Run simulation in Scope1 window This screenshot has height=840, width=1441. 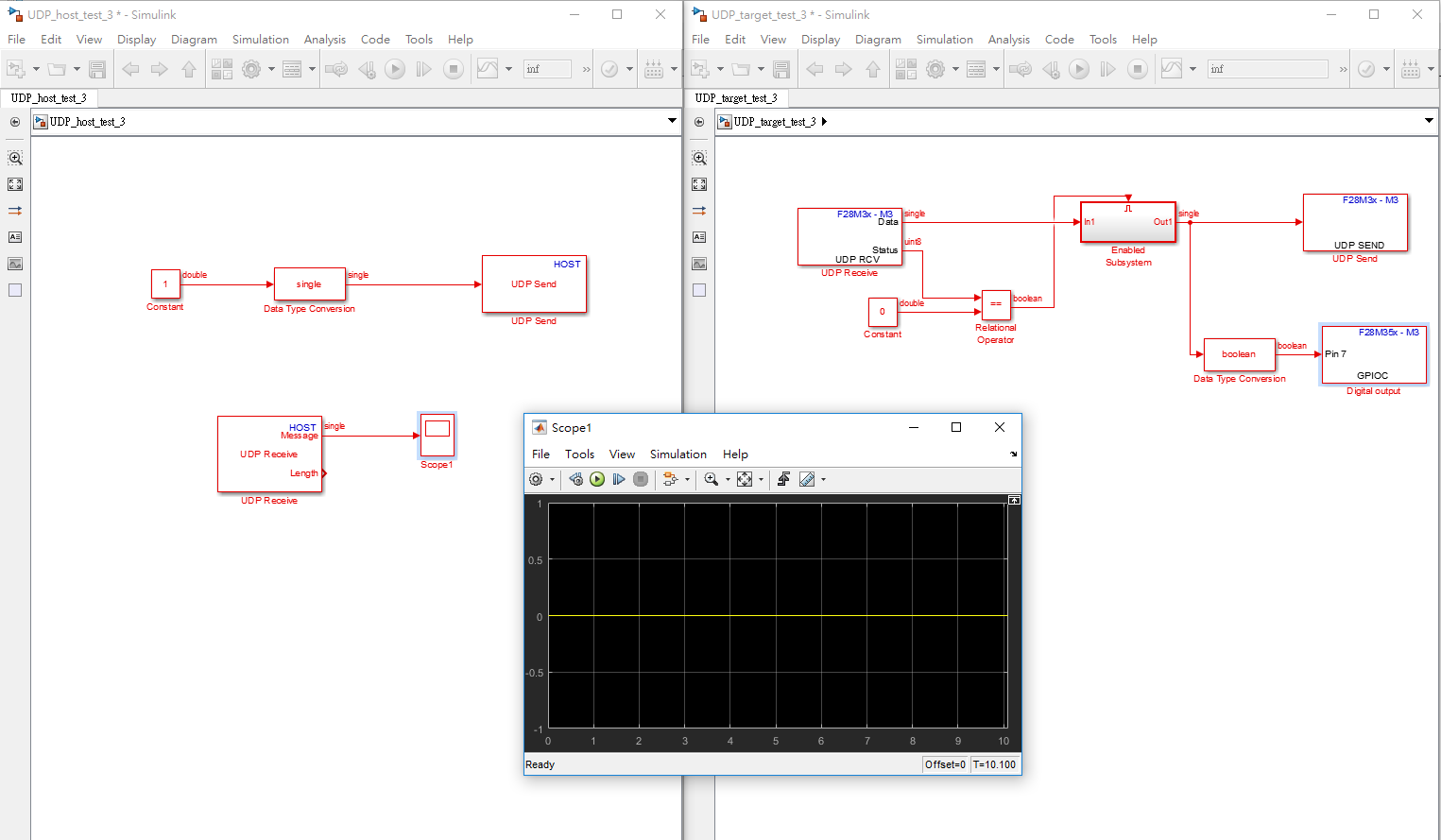pos(597,479)
